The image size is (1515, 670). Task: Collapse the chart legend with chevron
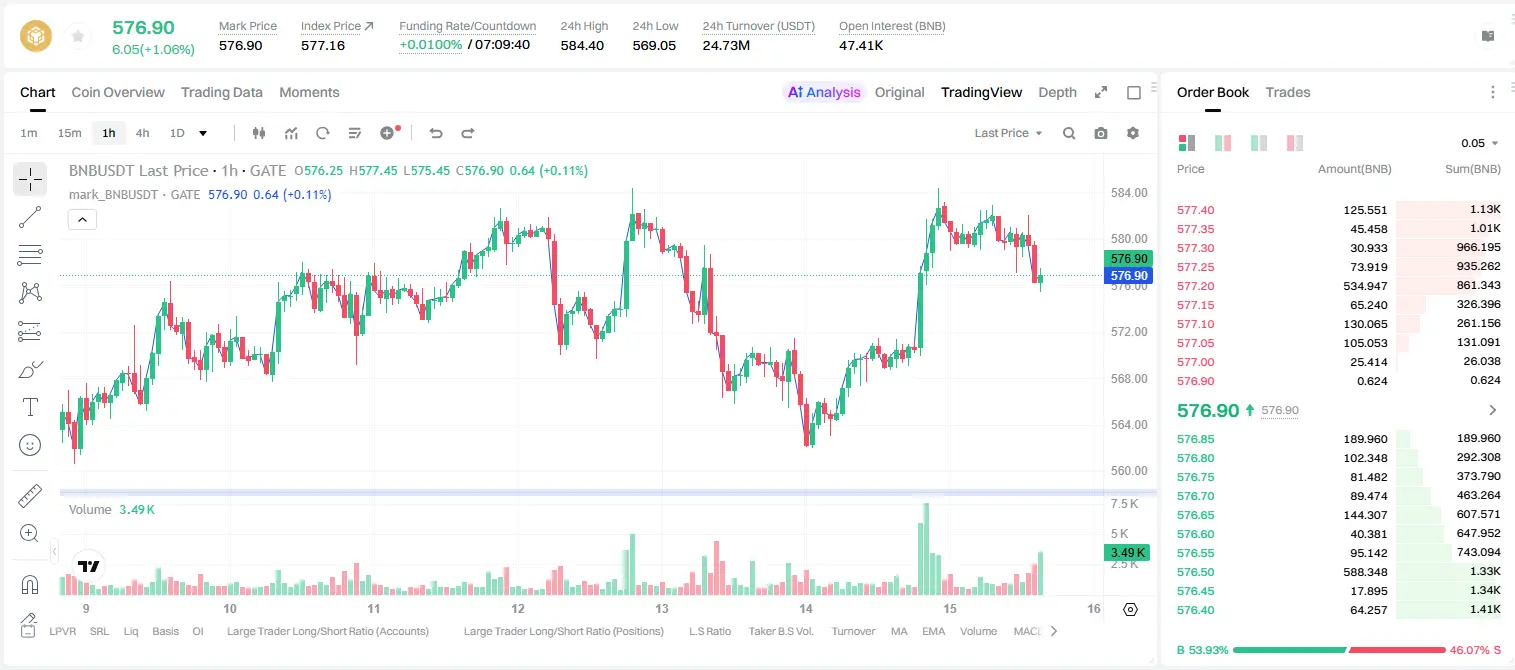82,220
